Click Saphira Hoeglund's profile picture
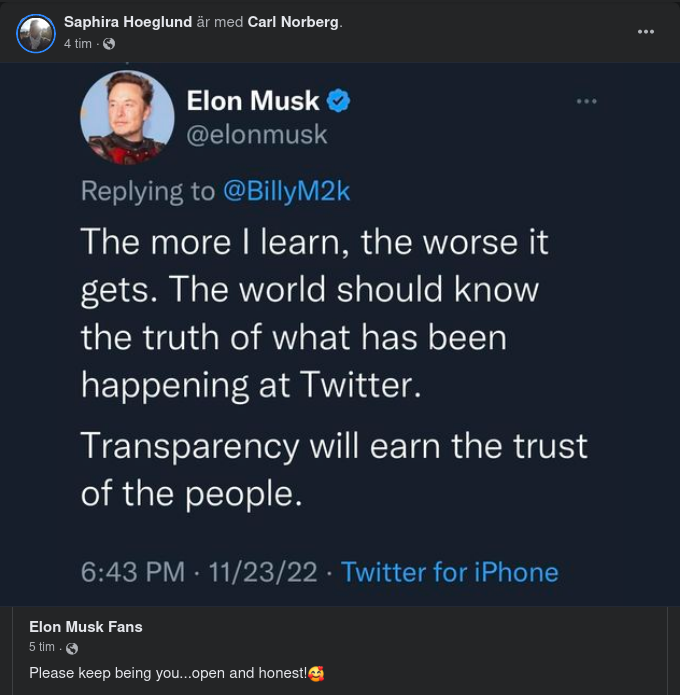This screenshot has width=680, height=695. tap(35, 33)
